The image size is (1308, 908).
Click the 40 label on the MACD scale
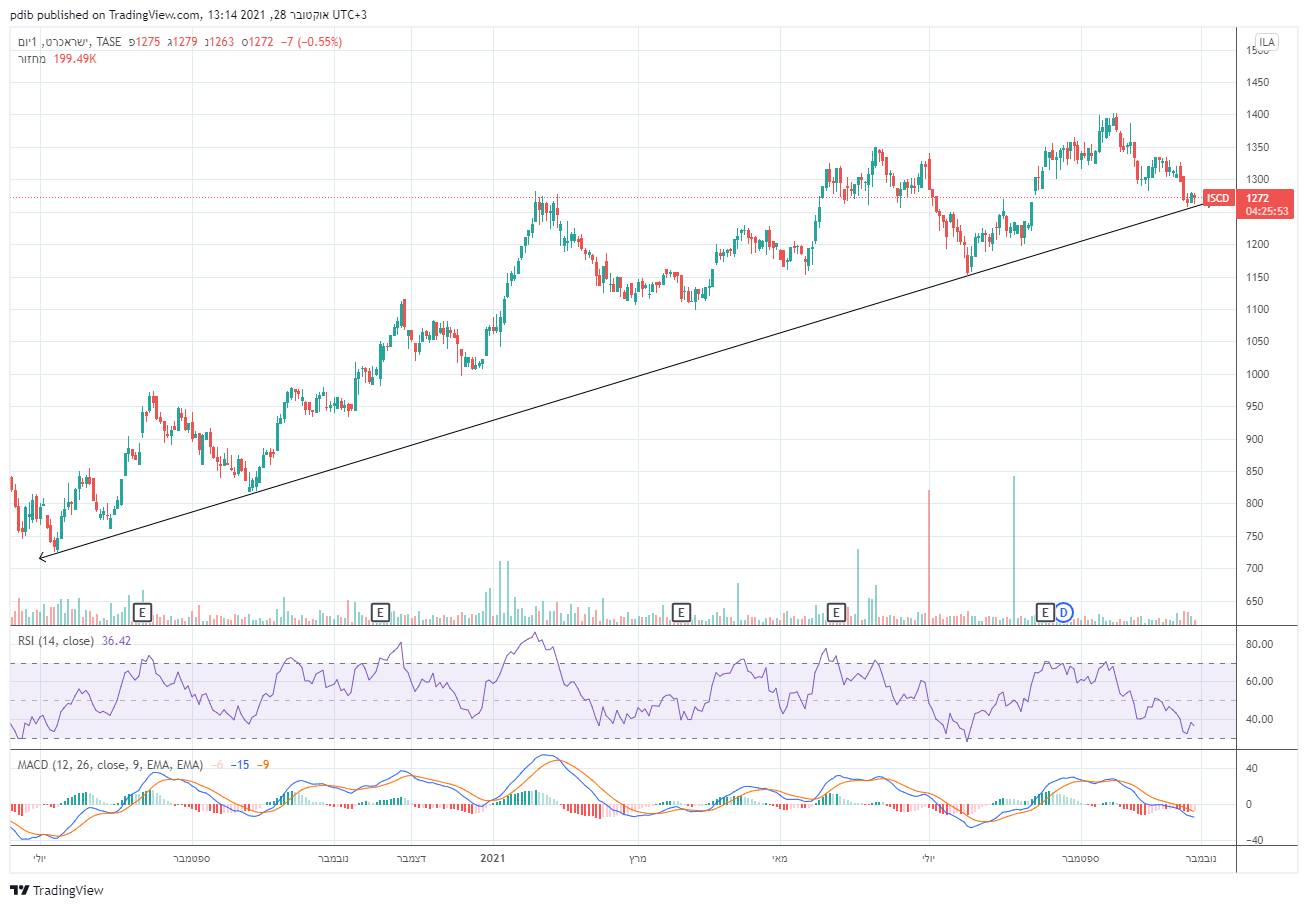tap(1252, 768)
